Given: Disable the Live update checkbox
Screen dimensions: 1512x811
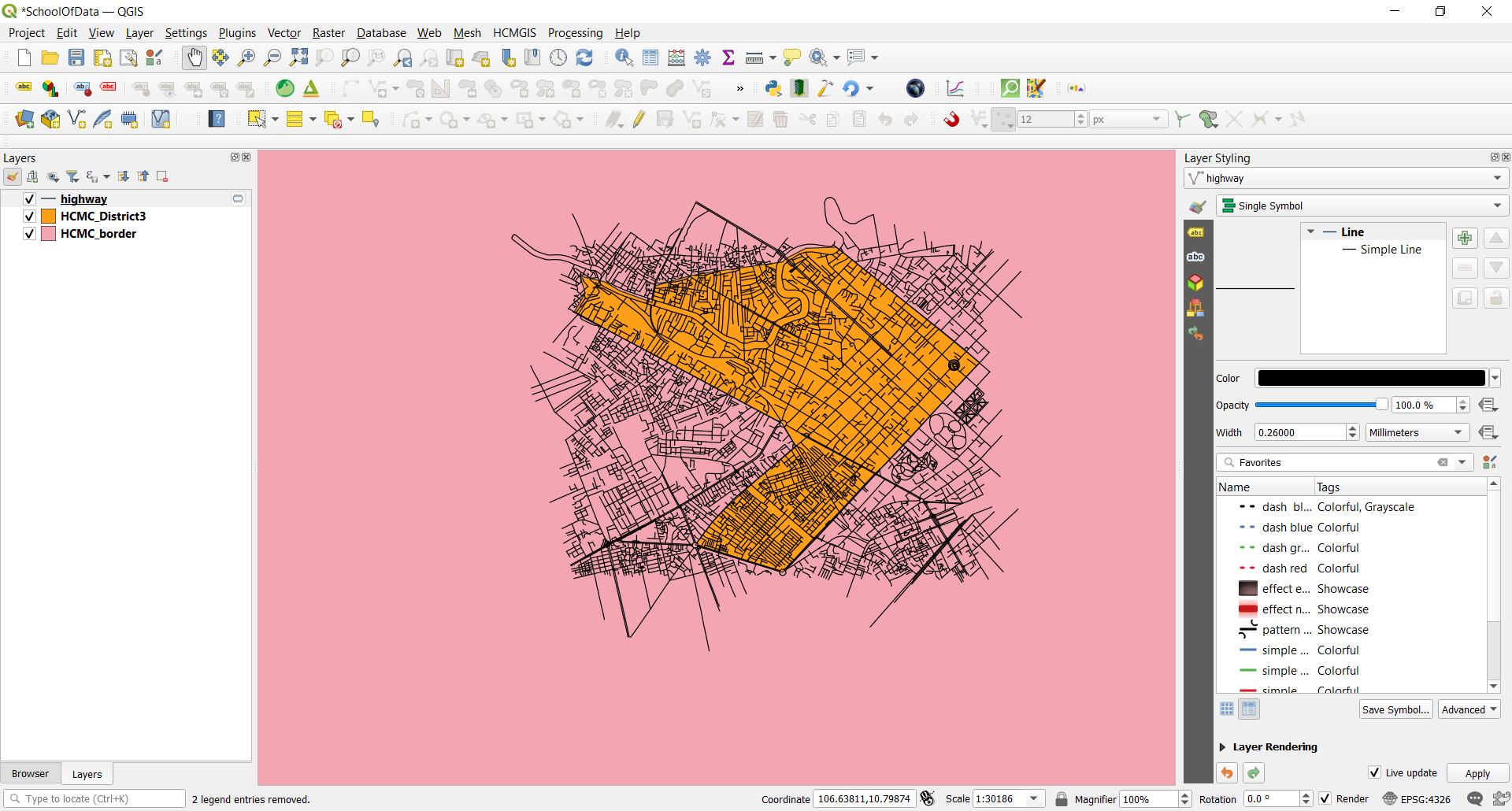Looking at the screenshot, I should coord(1374,773).
